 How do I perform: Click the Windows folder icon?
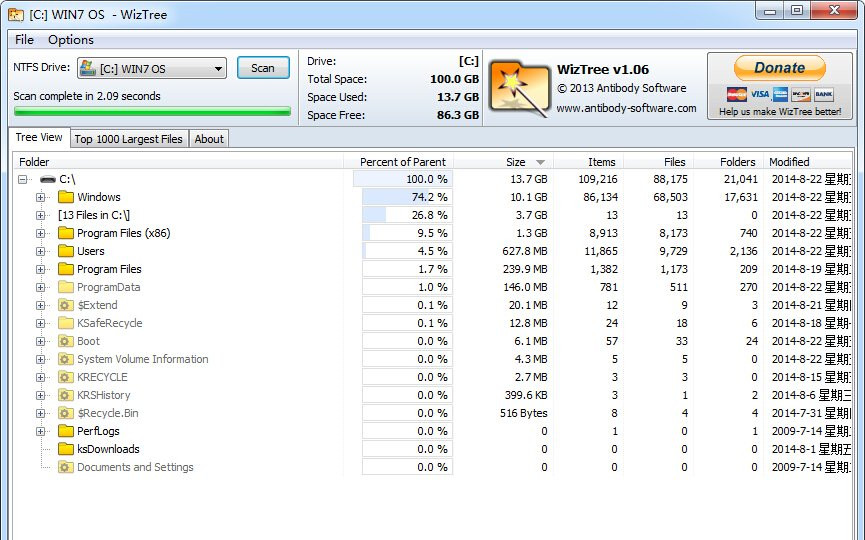(66, 197)
